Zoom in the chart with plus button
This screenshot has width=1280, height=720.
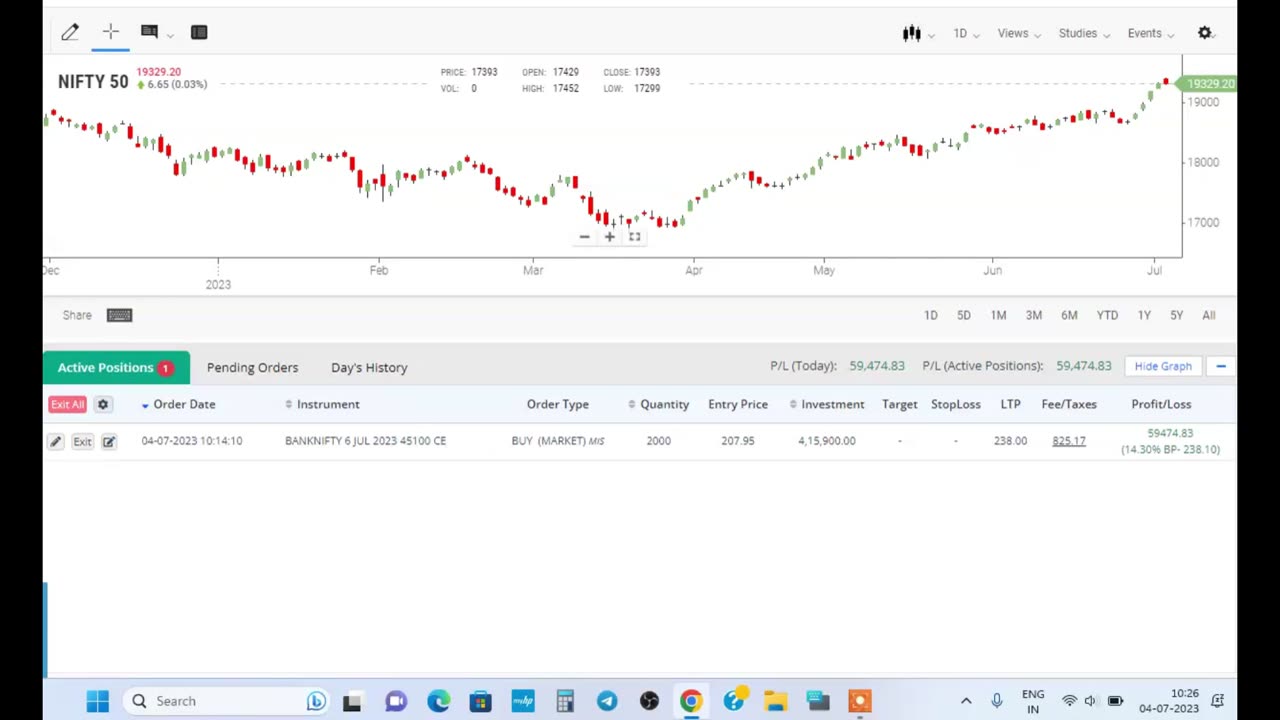609,237
